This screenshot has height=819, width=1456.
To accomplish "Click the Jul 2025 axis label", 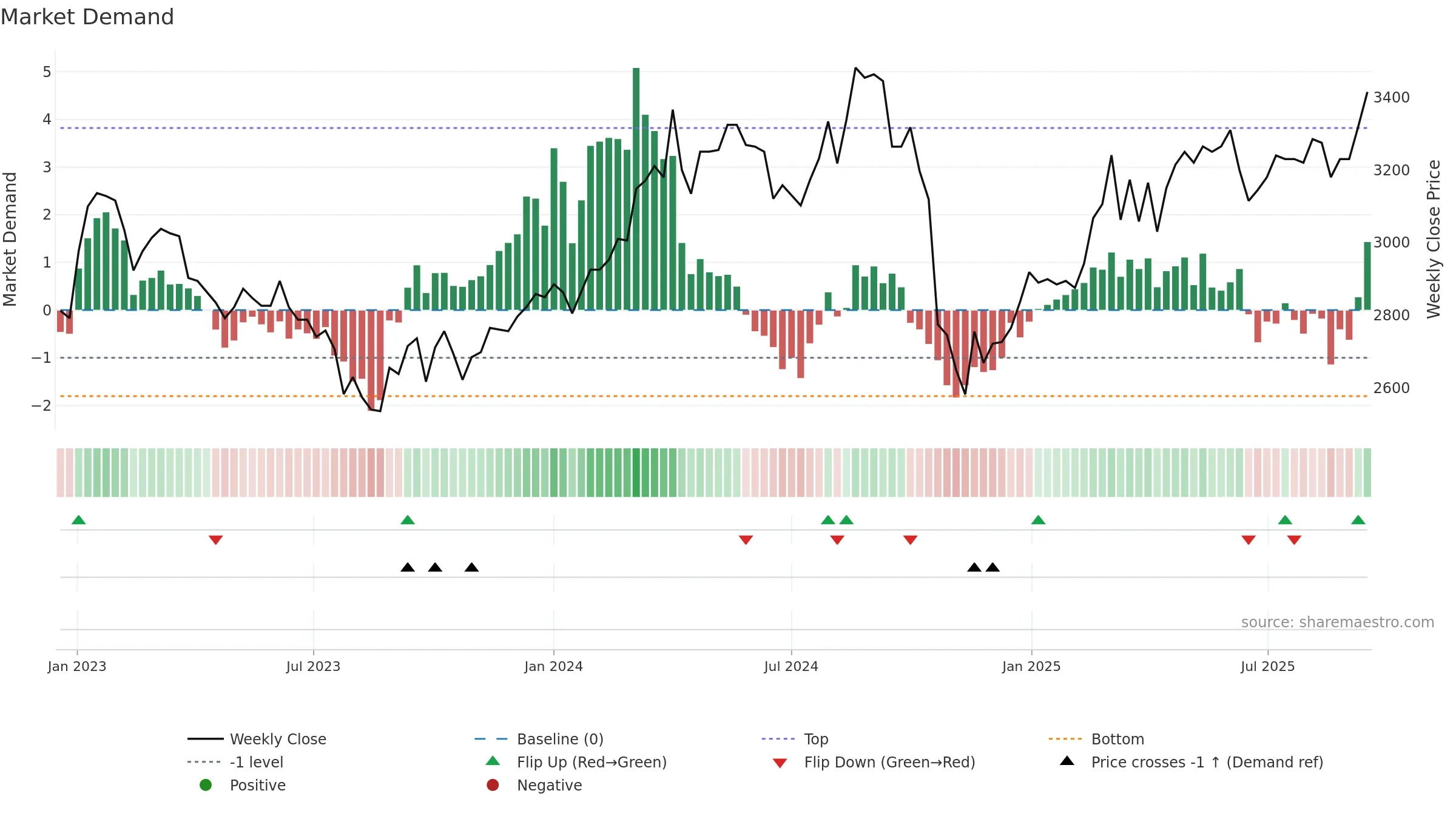I will (1267, 666).
